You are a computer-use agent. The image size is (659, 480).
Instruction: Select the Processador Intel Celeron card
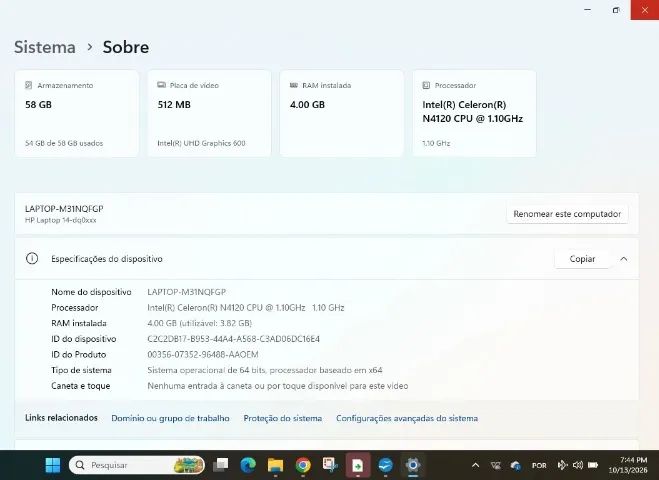point(474,113)
